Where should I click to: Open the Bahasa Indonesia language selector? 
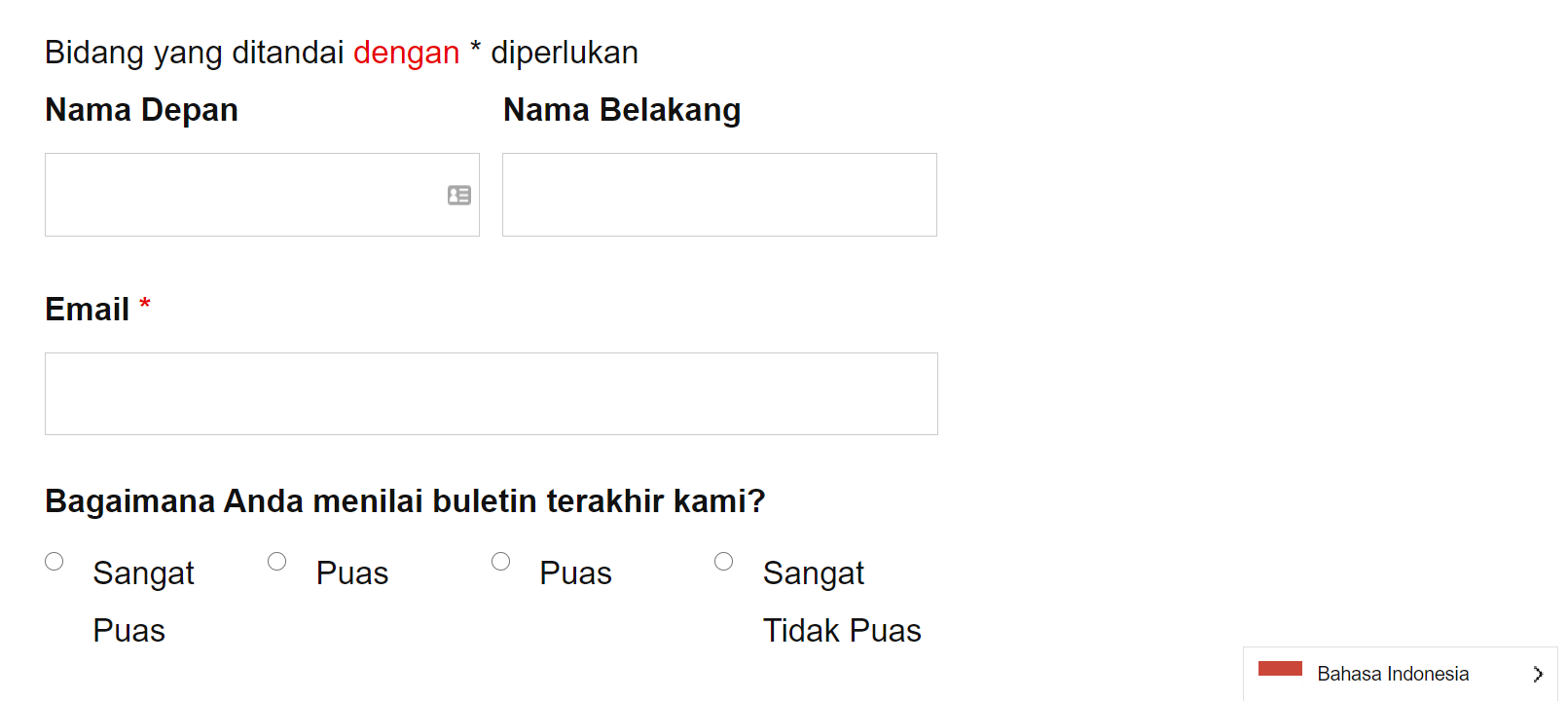[x=1393, y=674]
